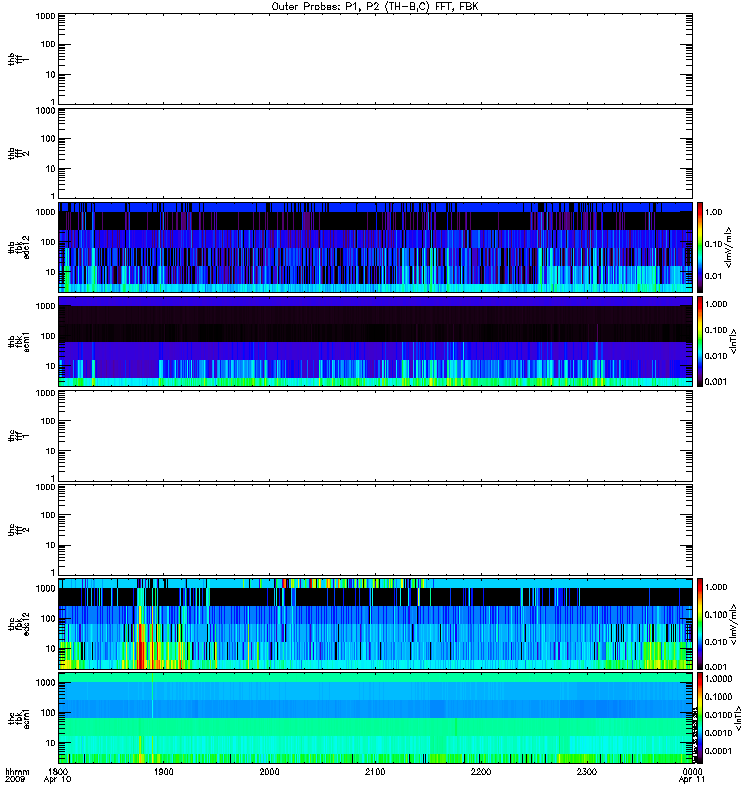Click inside the thb fbk scm1 spectrogram
750x800 pixels.
click(x=375, y=342)
